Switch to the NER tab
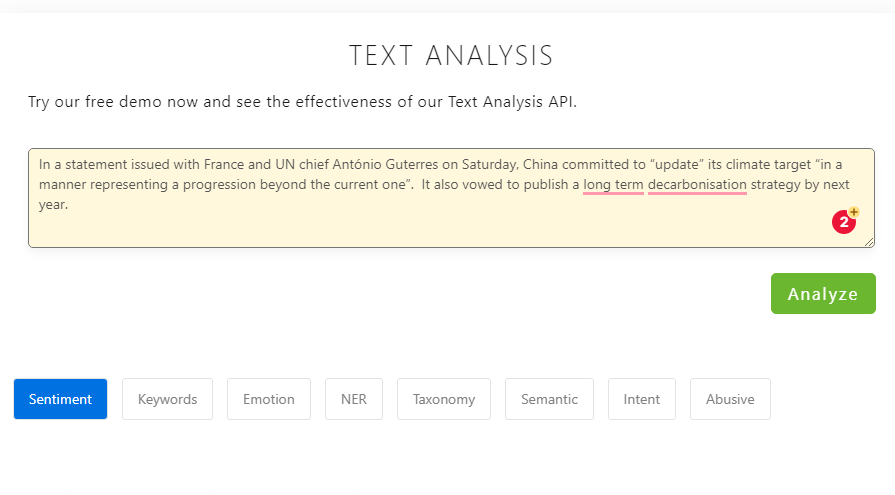The image size is (895, 495). pyautogui.click(x=354, y=399)
